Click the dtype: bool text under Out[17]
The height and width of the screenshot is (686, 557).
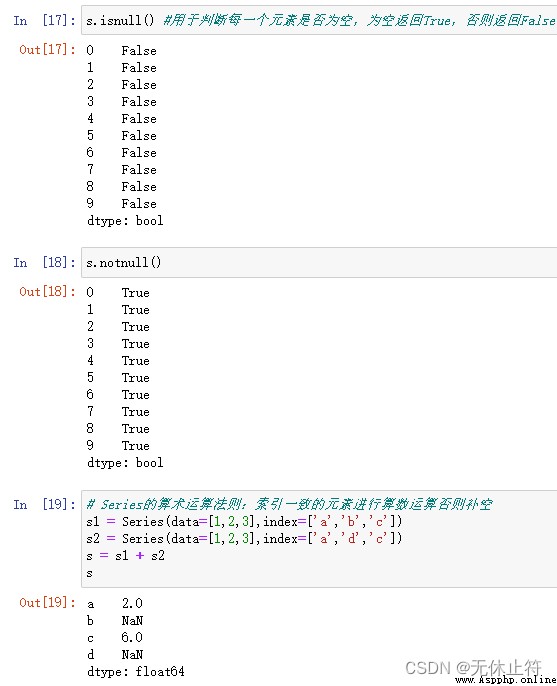tap(125, 220)
